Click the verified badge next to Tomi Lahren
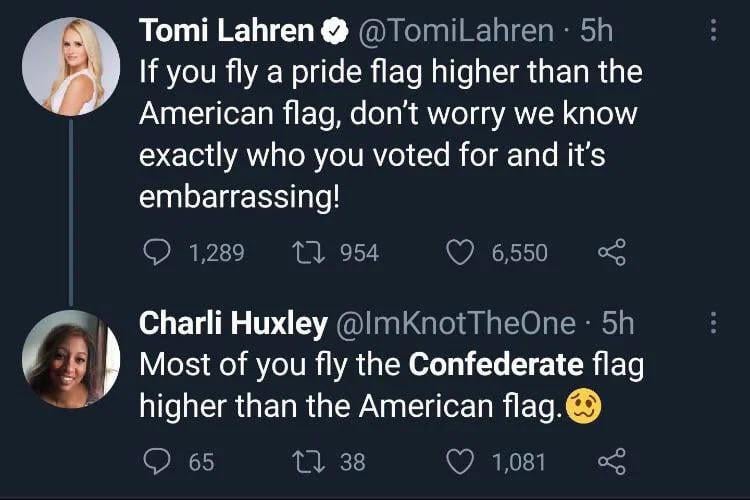 click(332, 32)
